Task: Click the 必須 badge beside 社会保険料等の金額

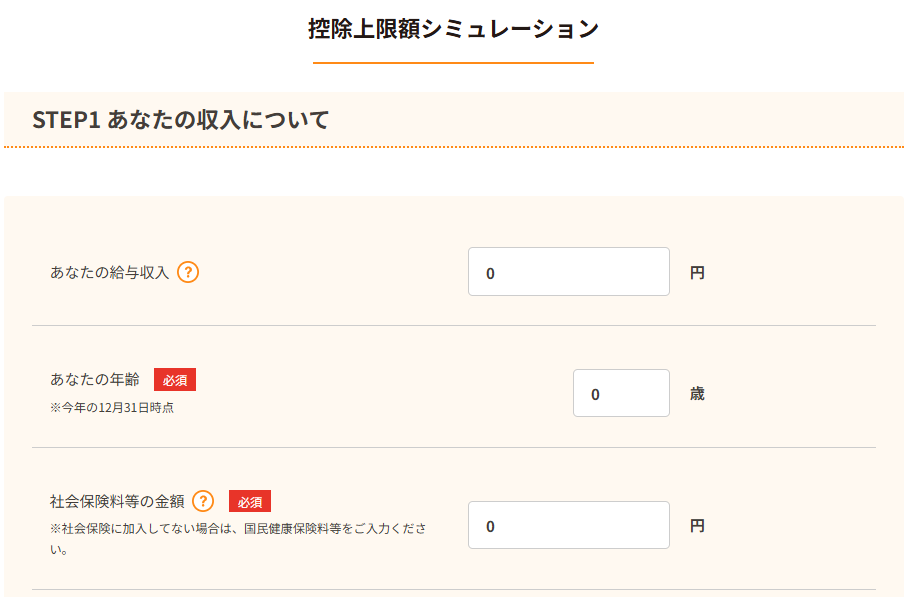Action: (x=250, y=501)
